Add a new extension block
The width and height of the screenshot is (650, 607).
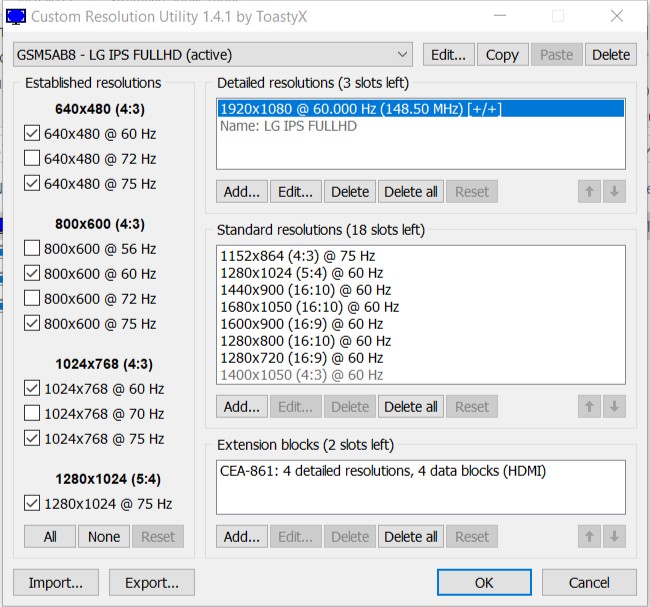[241, 537]
